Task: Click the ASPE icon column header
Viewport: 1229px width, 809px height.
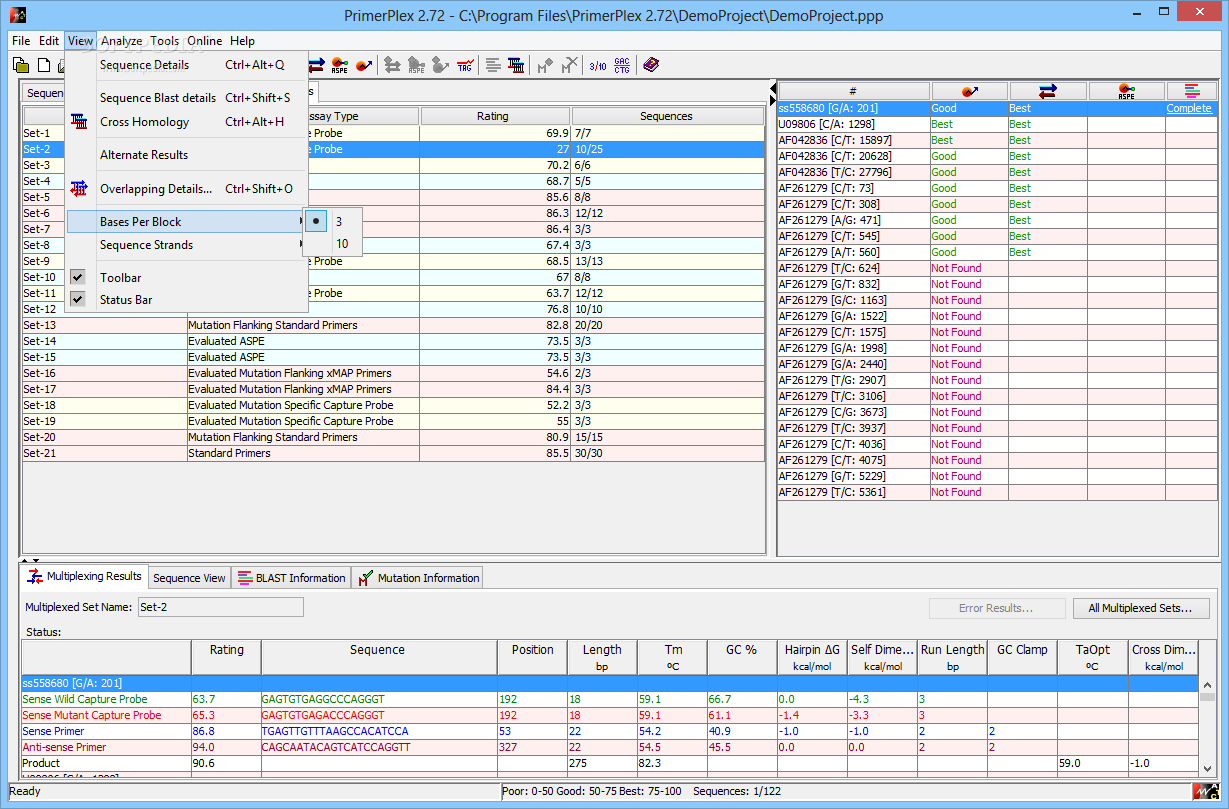Action: 1127,91
